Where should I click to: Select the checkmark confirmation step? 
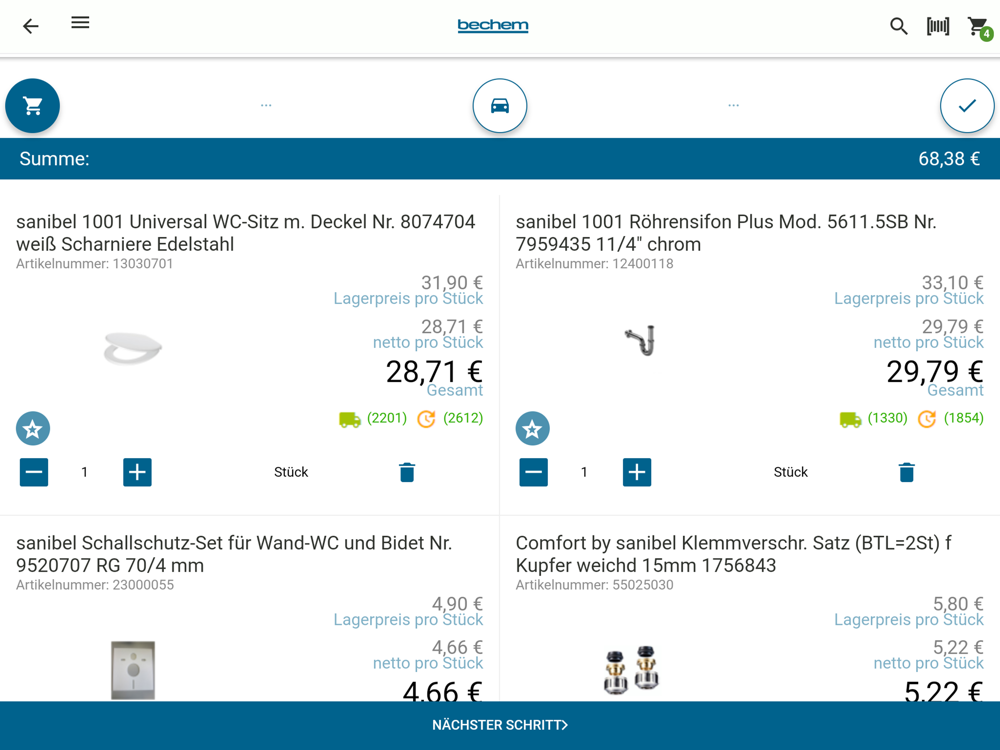coord(967,106)
